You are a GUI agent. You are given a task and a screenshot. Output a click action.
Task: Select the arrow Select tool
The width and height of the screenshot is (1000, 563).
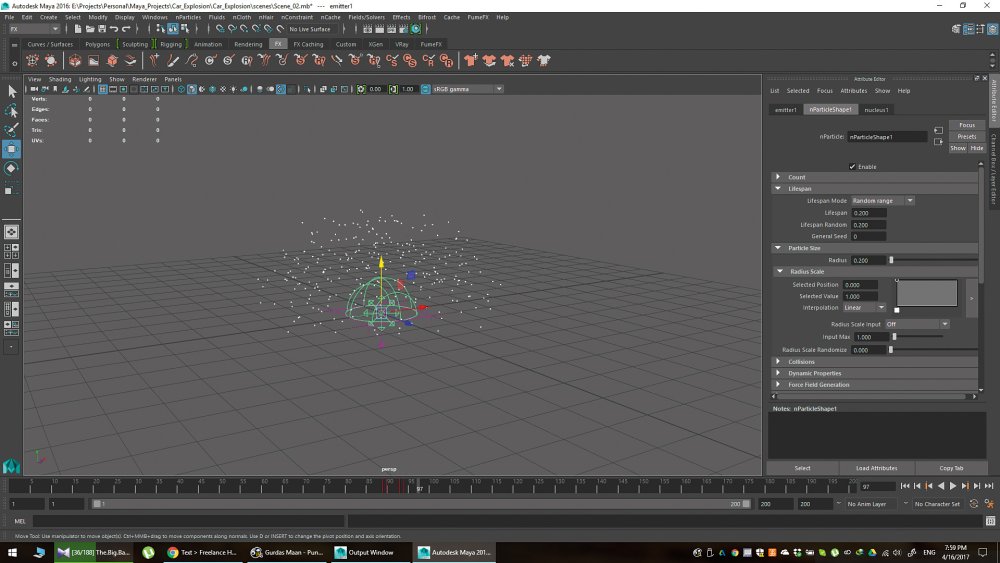coord(11,92)
